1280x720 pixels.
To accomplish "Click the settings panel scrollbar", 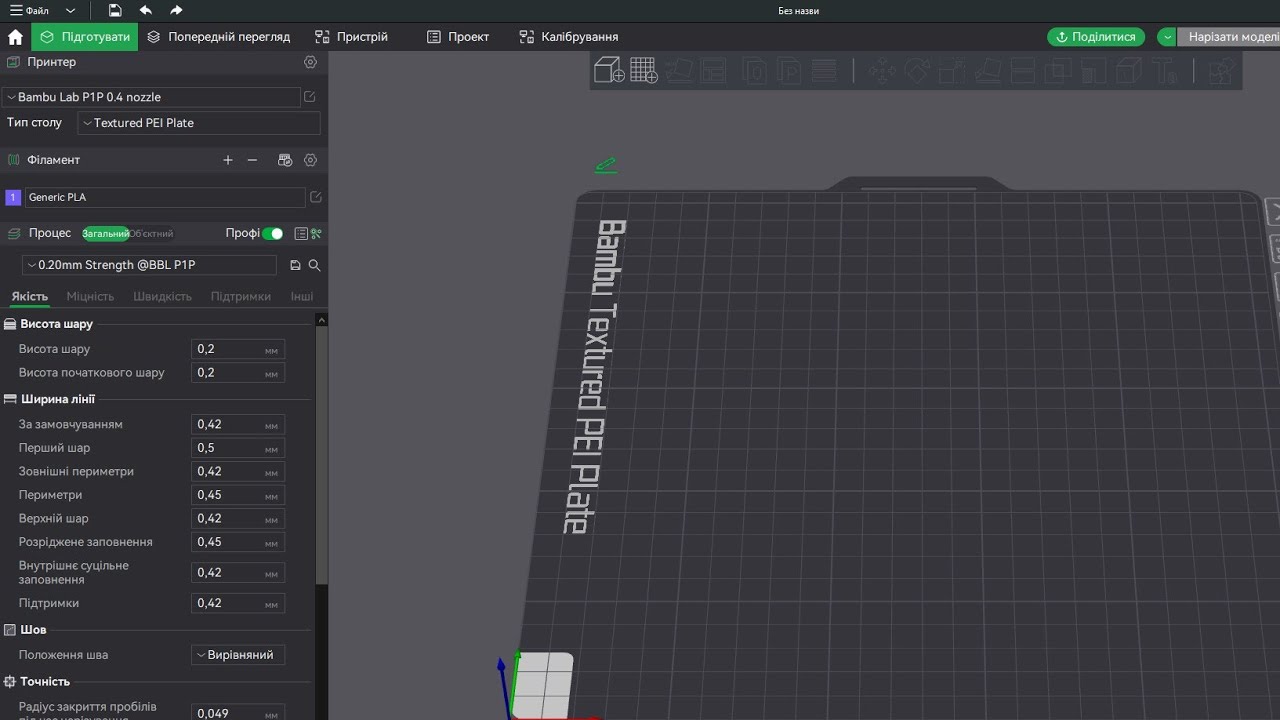I will pyautogui.click(x=321, y=455).
